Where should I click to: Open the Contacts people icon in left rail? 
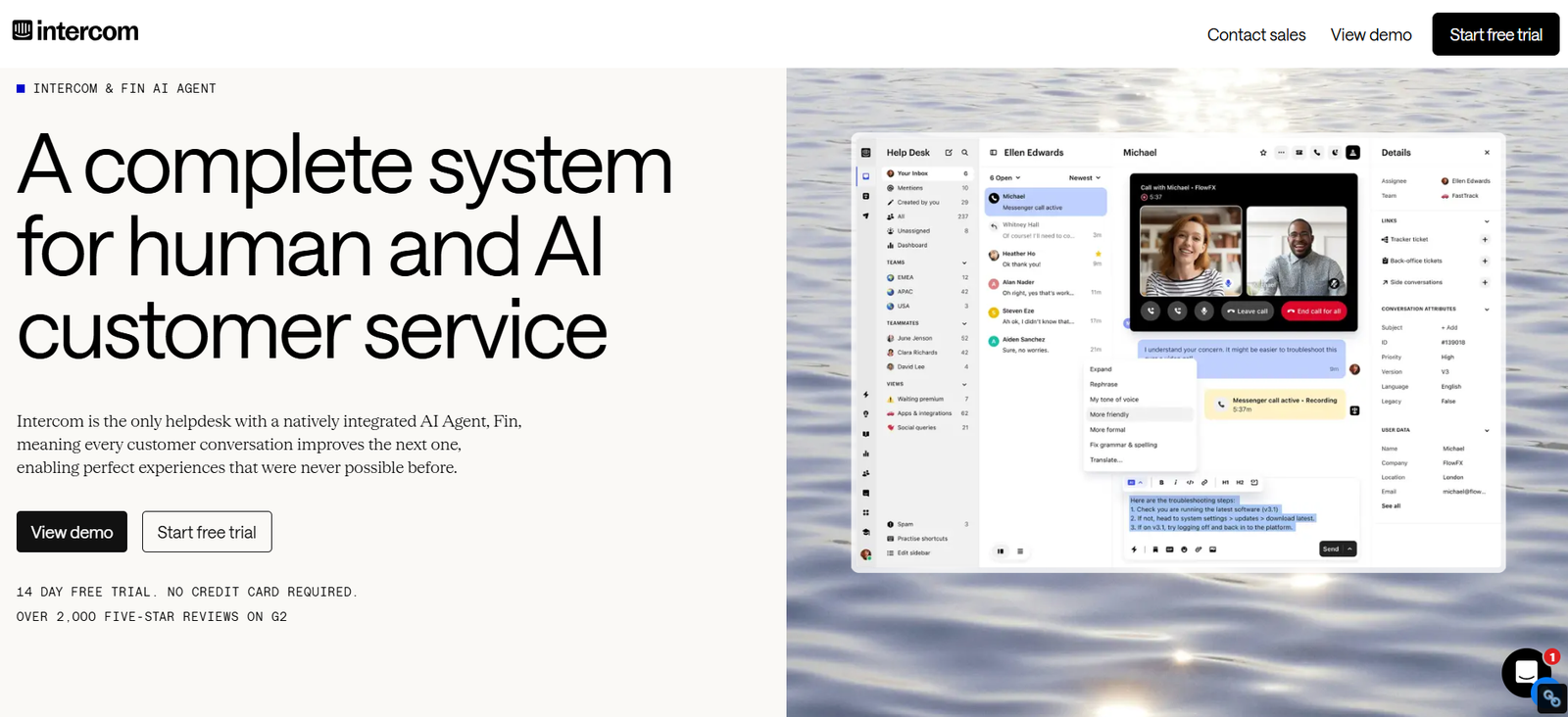point(865,473)
